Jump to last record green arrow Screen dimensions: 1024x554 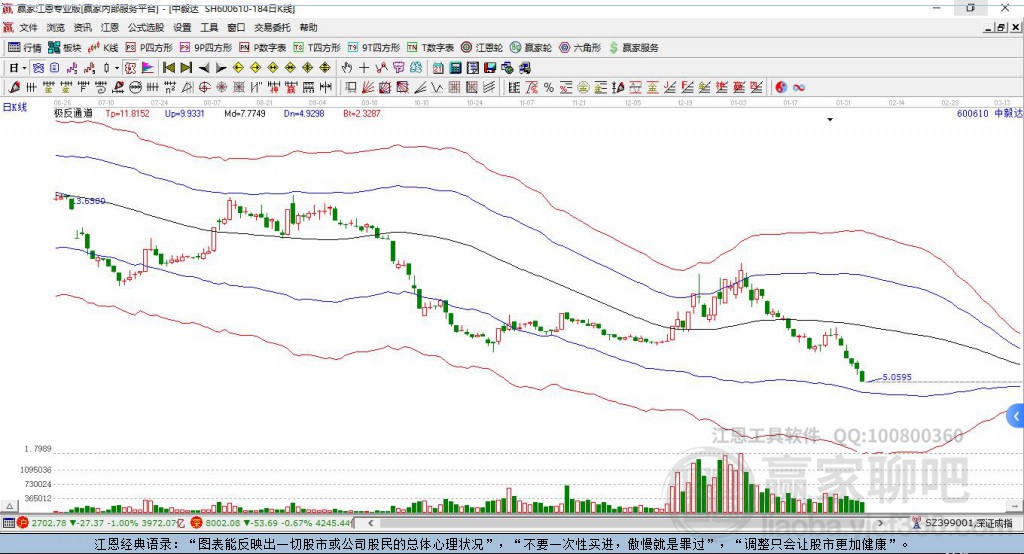[186, 68]
